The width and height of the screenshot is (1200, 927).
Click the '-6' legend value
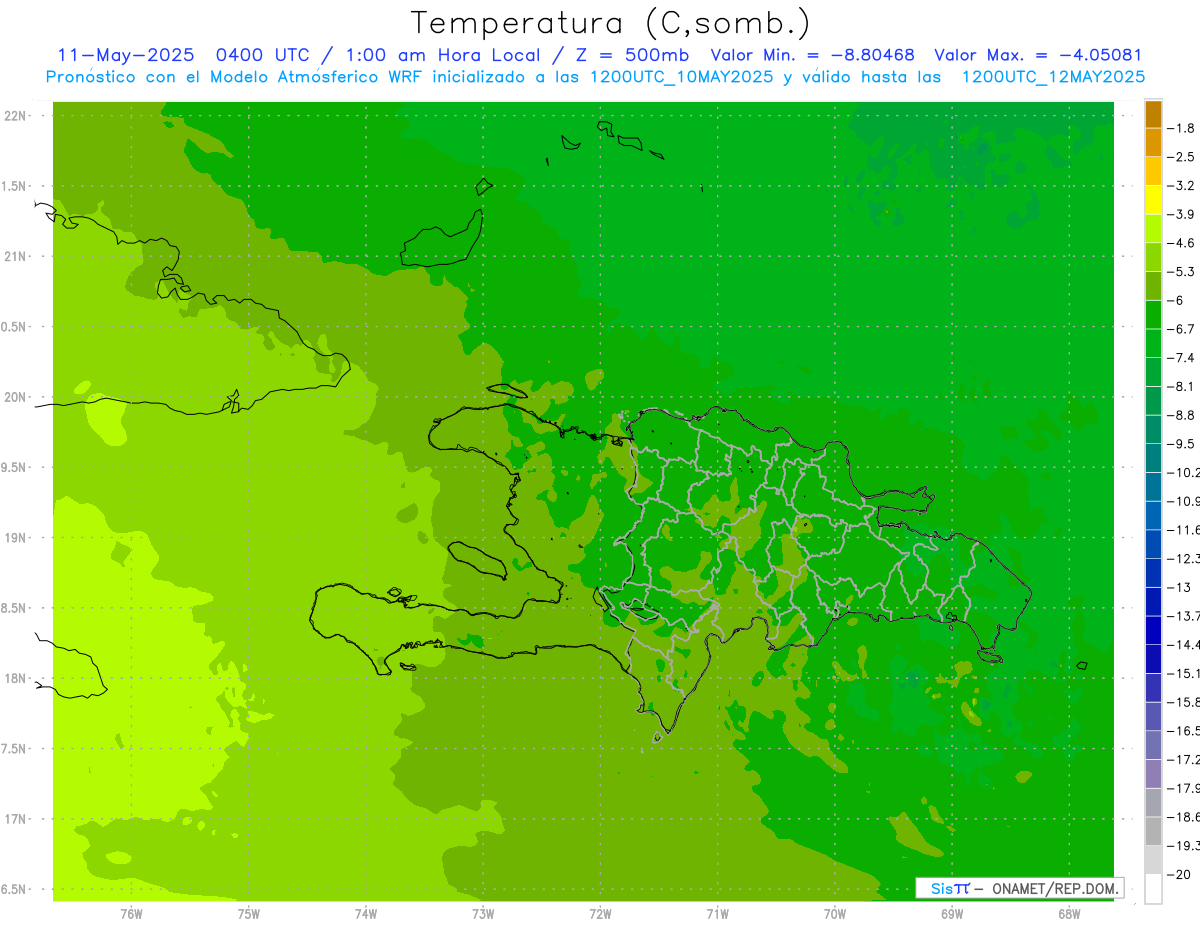1176,300
